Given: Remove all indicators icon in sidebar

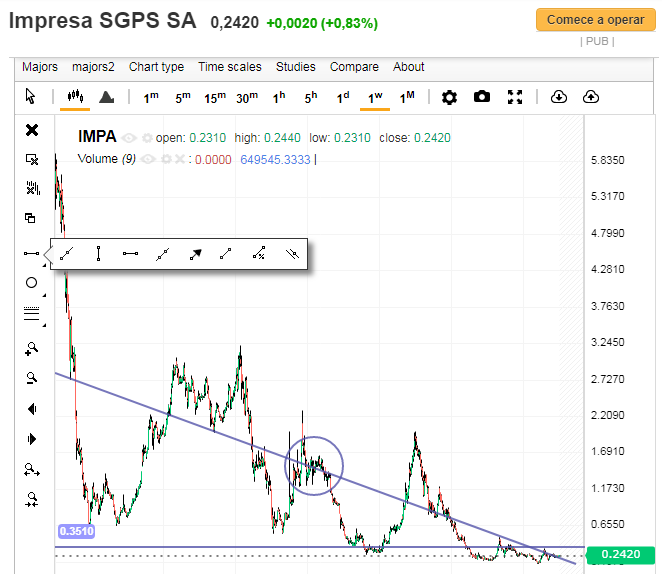Looking at the screenshot, I should pos(33,188).
